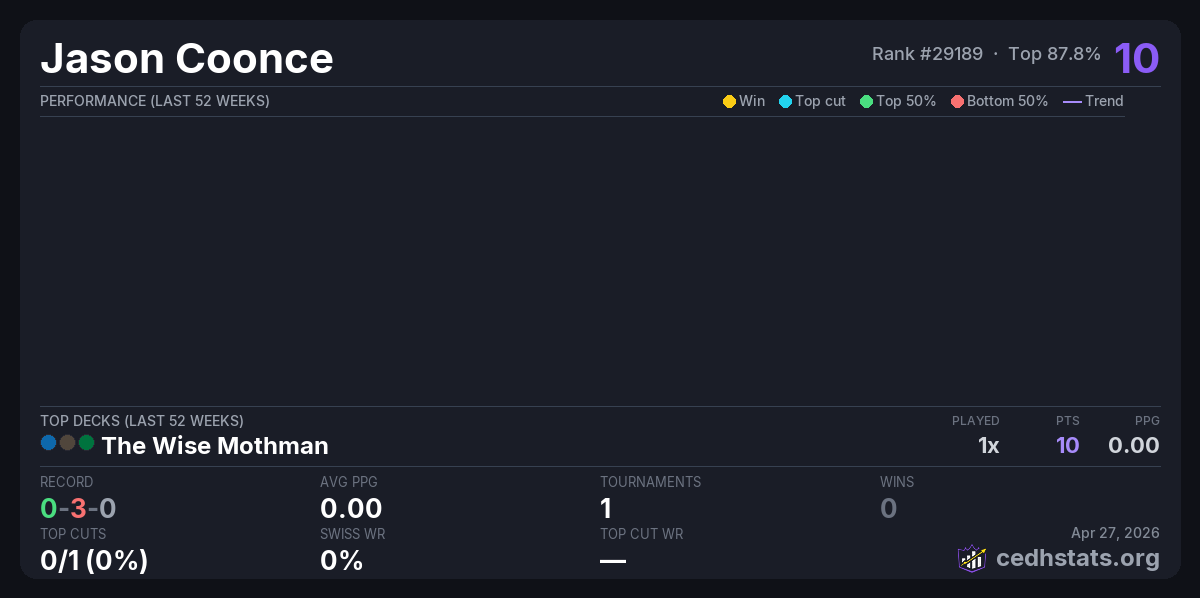Viewport: 1200px width, 598px height.
Task: Click the green mana color icon
Action: 86,442
